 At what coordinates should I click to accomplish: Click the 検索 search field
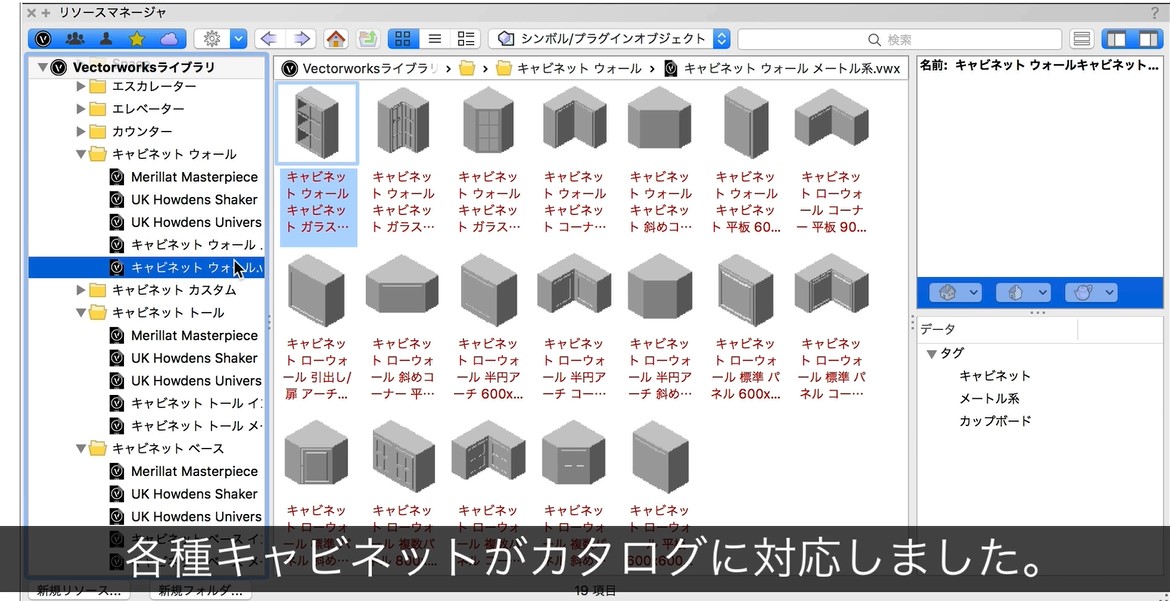pyautogui.click(x=900, y=39)
